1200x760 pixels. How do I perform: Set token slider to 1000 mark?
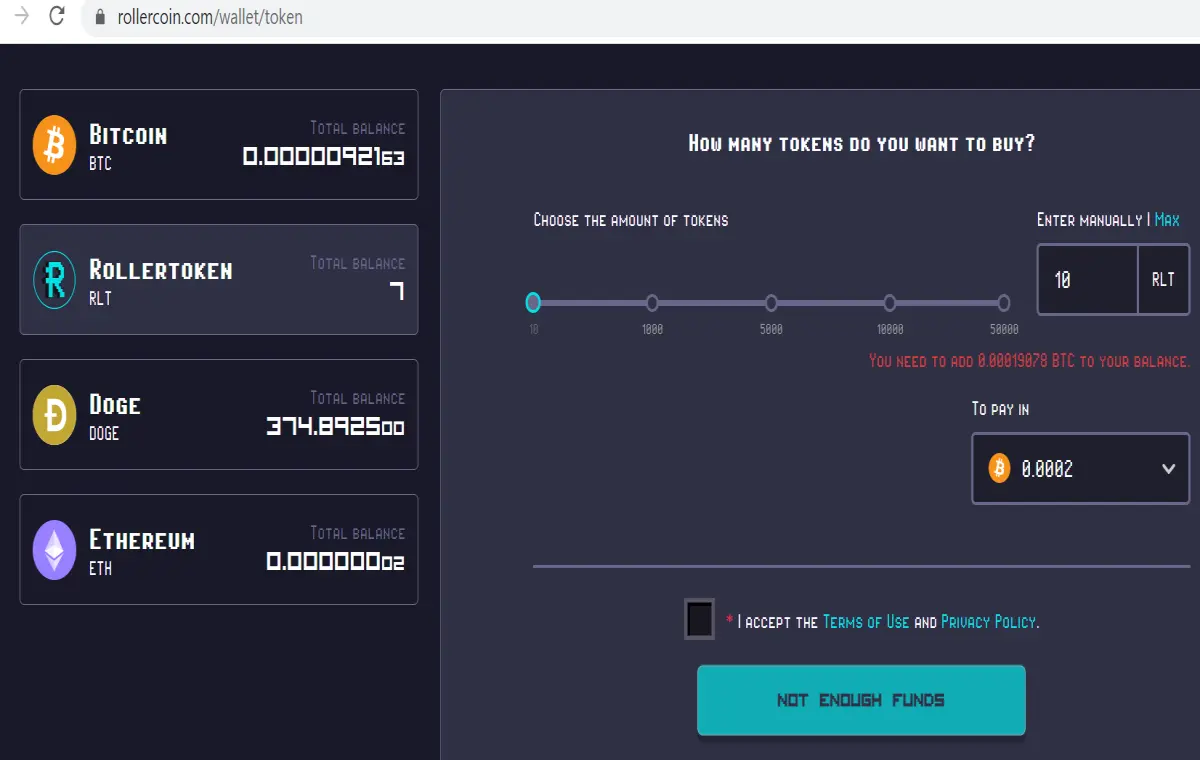pyautogui.click(x=652, y=303)
